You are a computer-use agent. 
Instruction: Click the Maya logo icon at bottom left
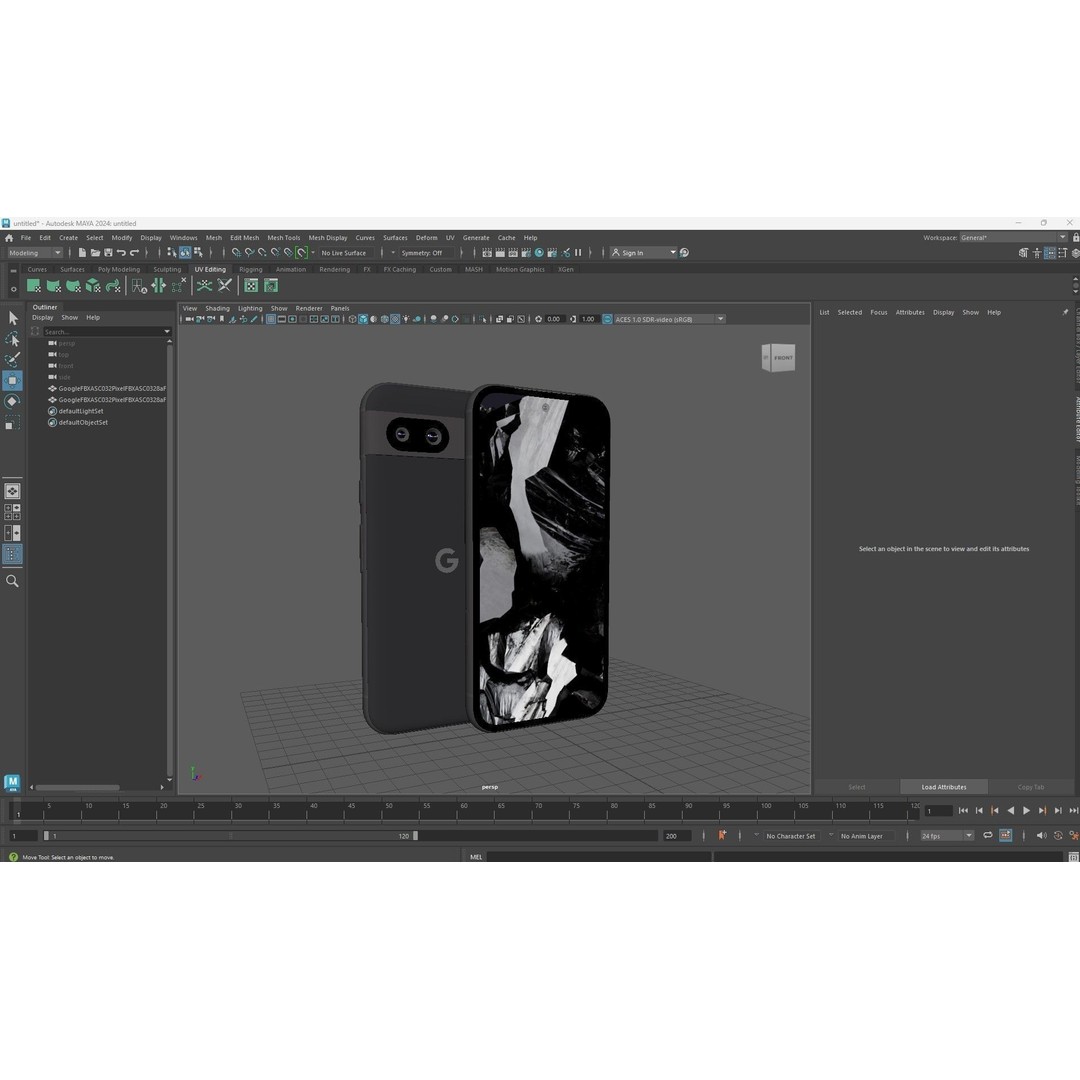(x=12, y=782)
